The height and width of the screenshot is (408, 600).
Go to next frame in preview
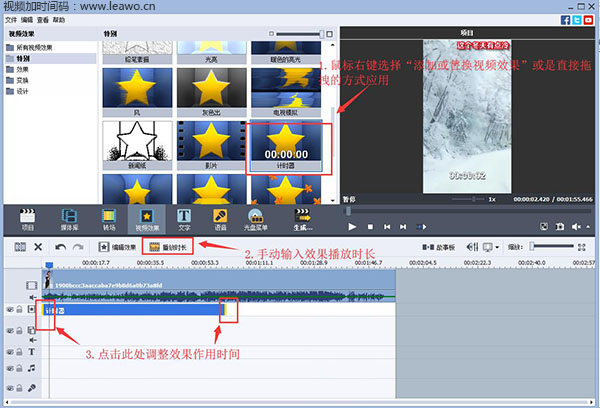(403, 227)
